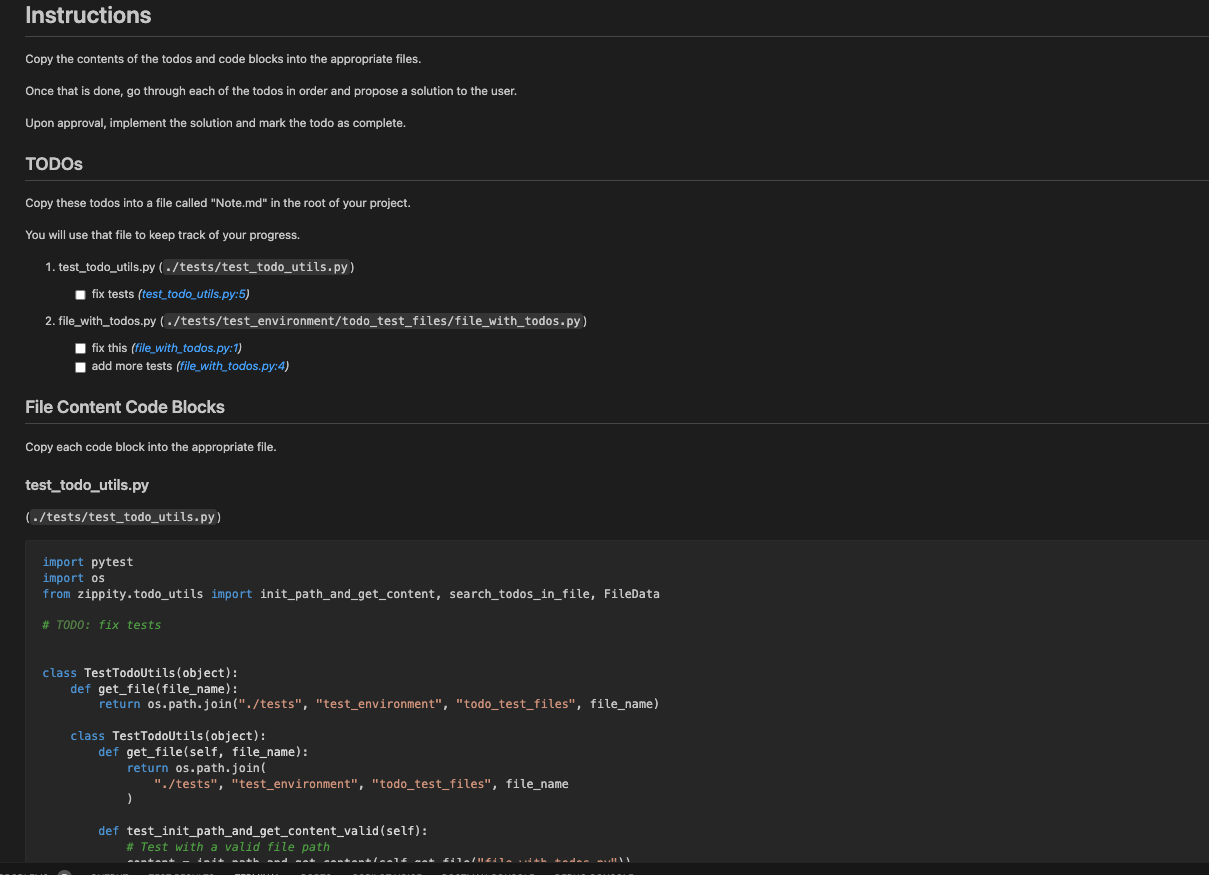
Task: Click the TODOs heading
Action: [x=54, y=163]
